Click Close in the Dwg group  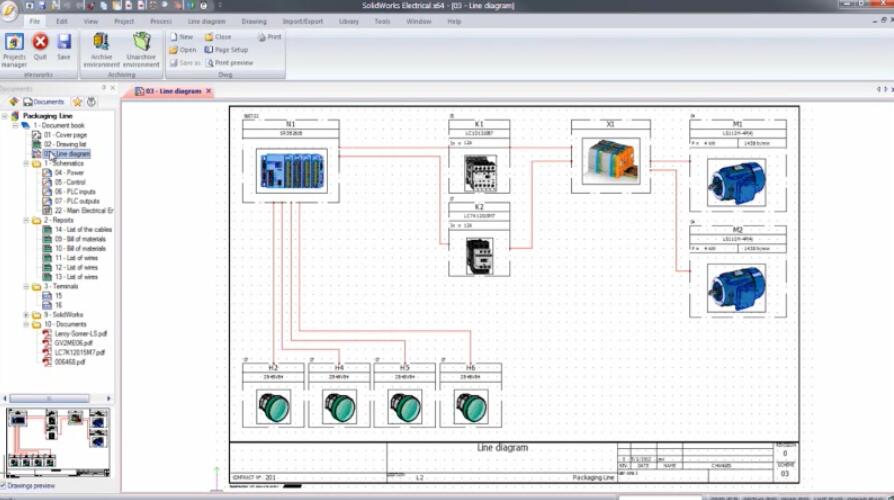(x=218, y=36)
